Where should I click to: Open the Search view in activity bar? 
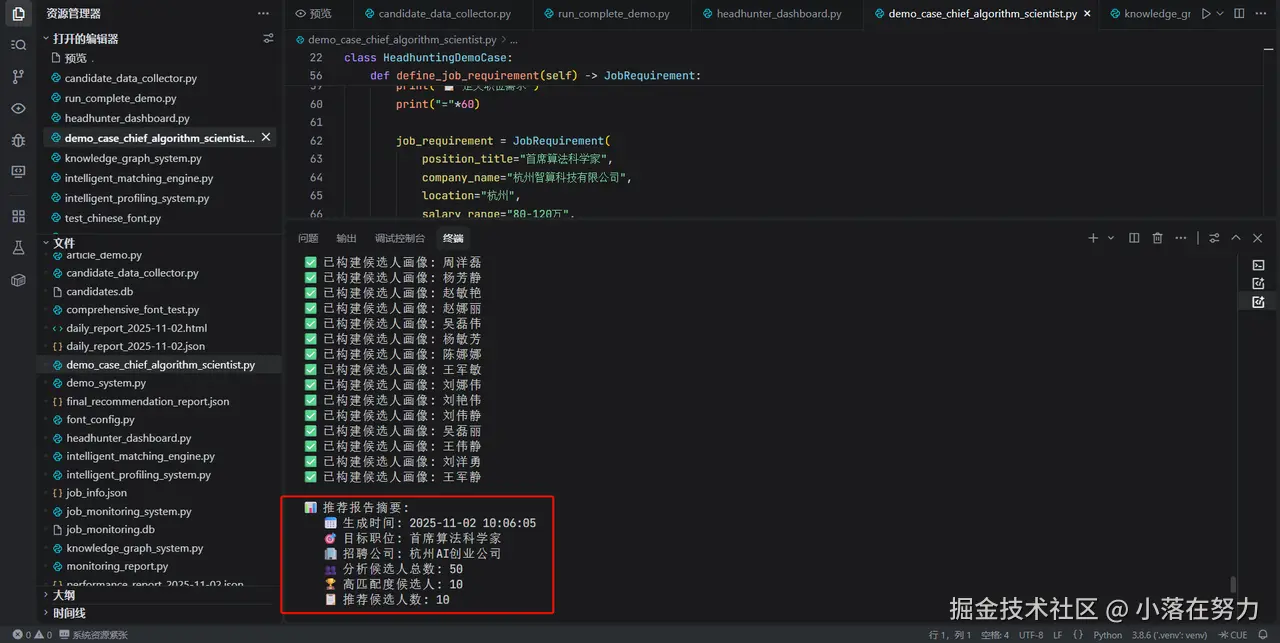(18, 45)
